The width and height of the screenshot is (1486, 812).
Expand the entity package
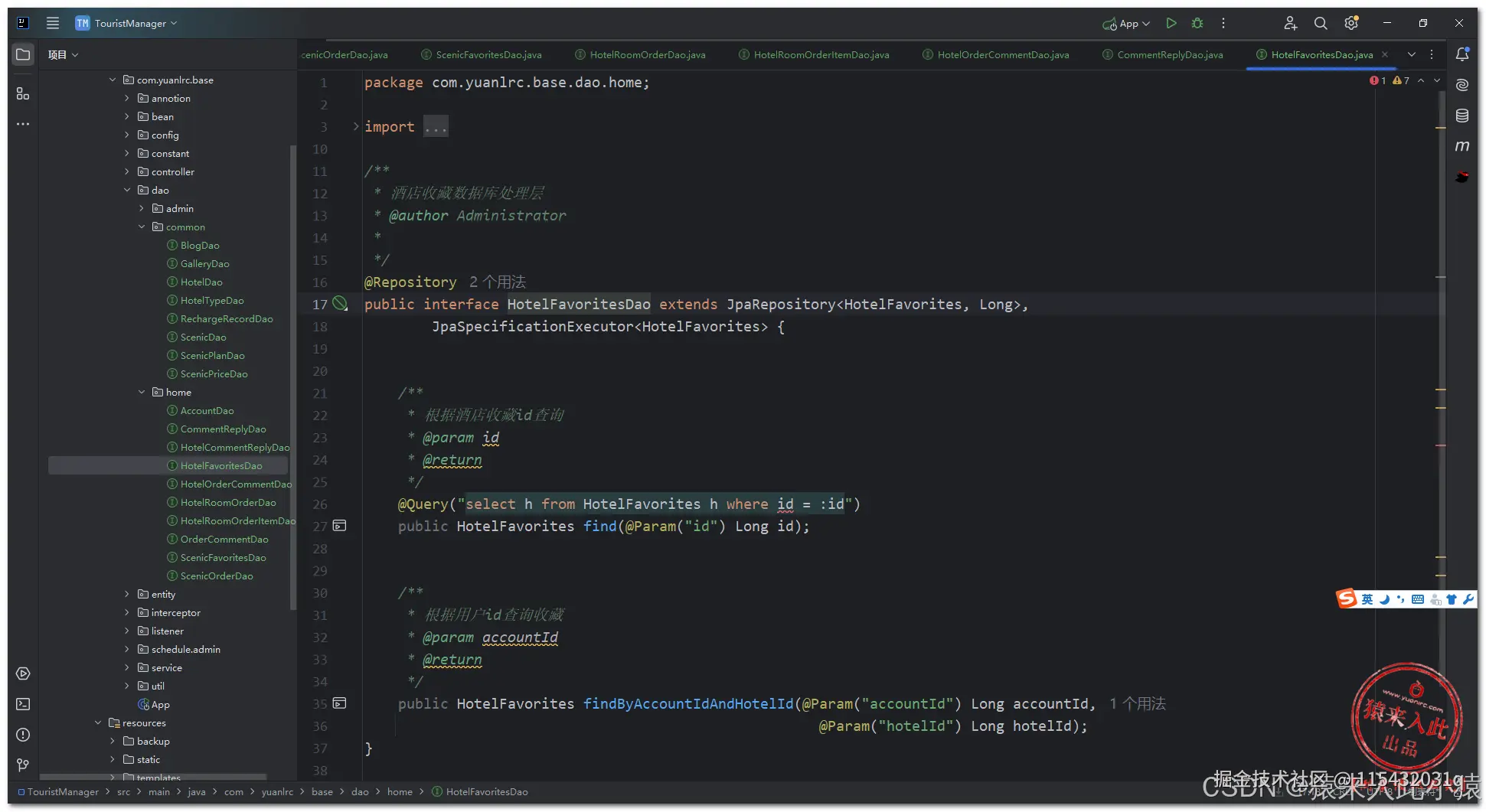127,594
